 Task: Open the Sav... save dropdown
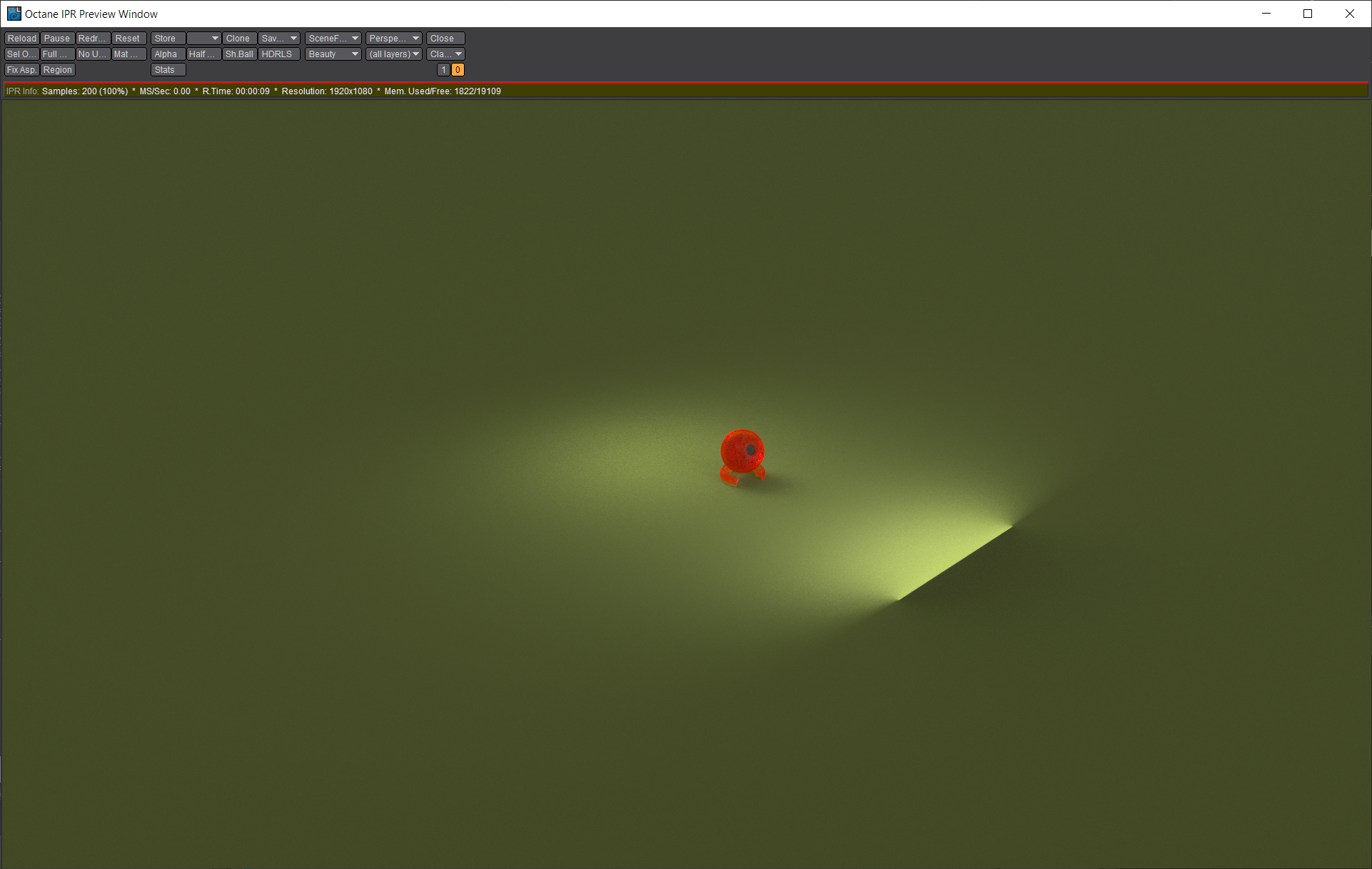(x=278, y=39)
